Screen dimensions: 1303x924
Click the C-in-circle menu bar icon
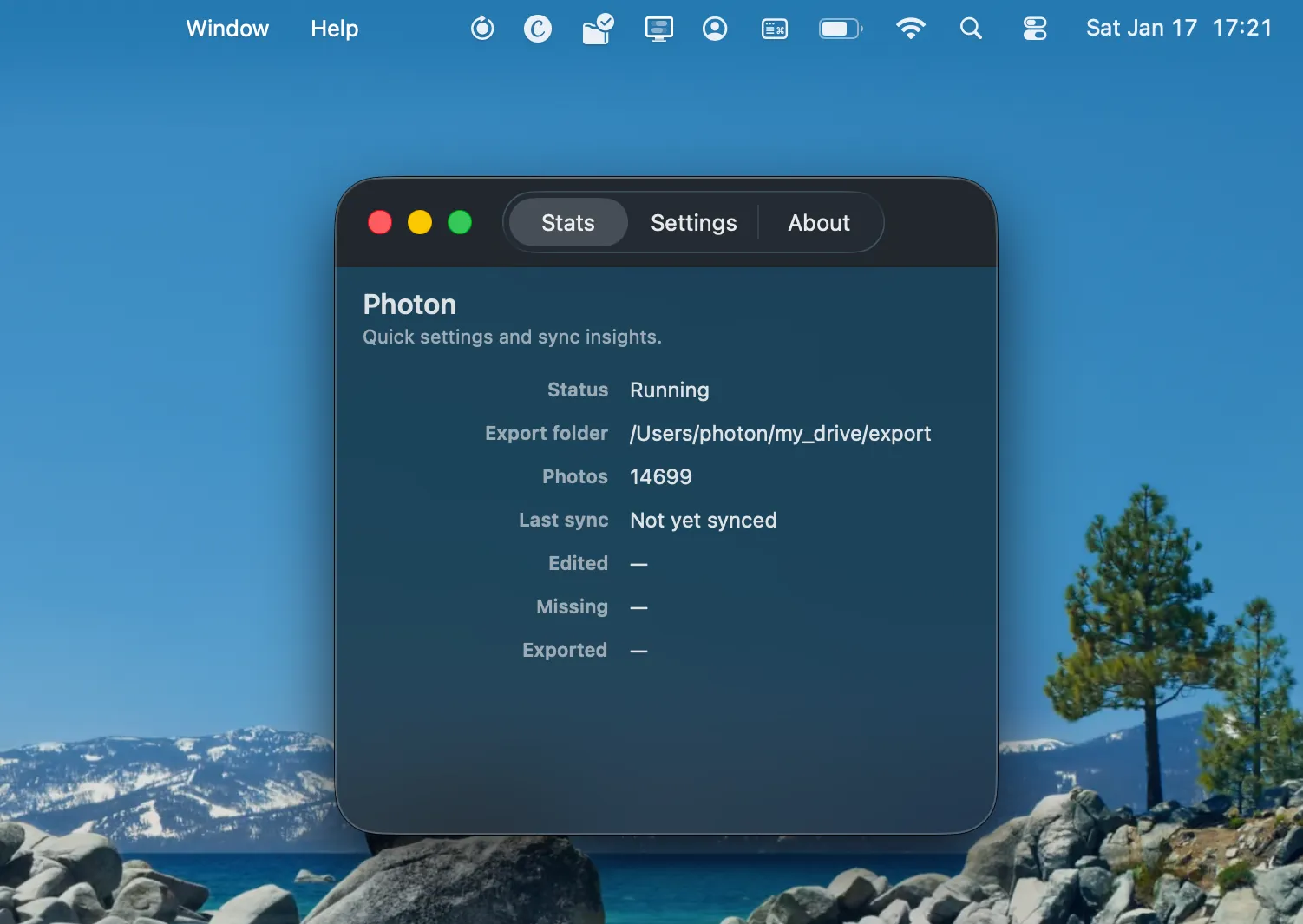[x=538, y=29]
